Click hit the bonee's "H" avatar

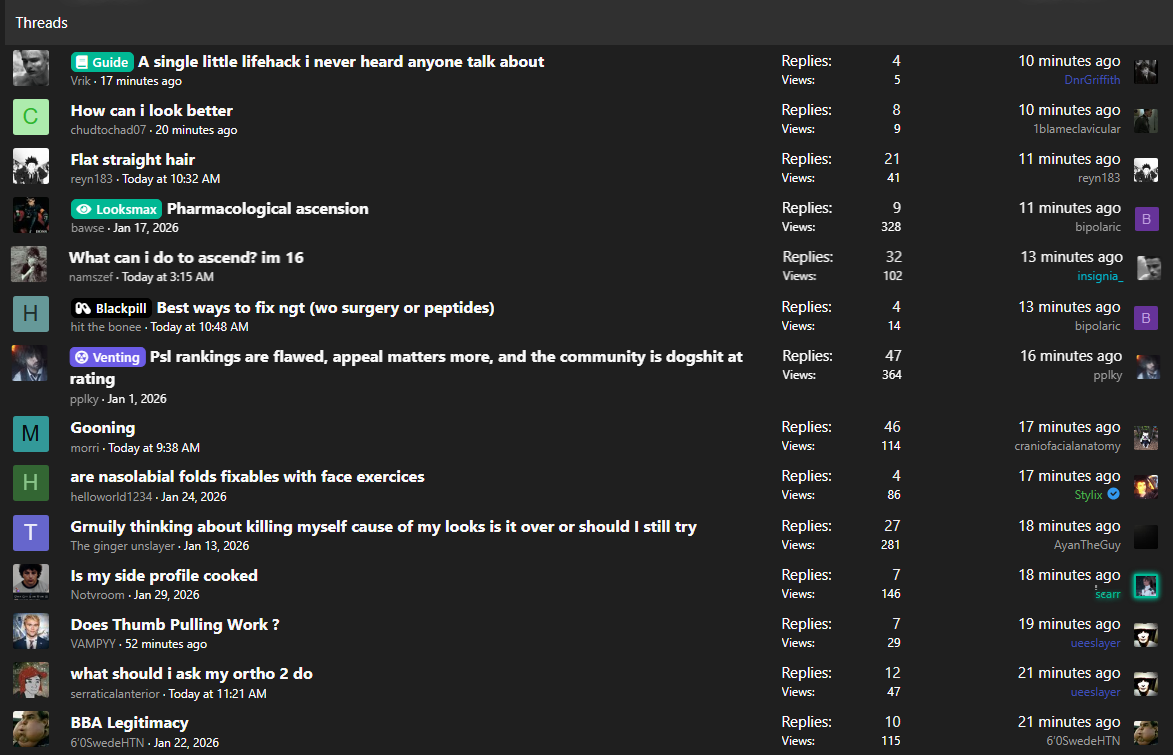tap(31, 314)
